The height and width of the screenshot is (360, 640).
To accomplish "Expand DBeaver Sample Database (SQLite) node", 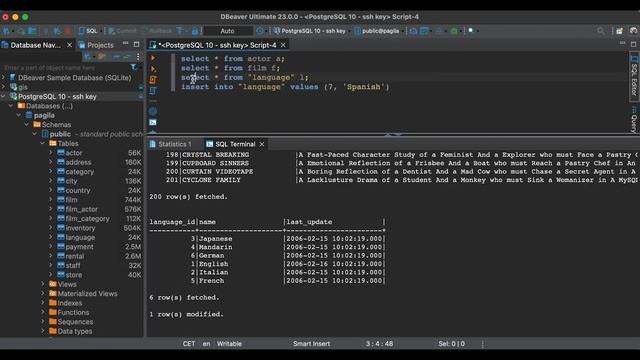I will coord(4,77).
